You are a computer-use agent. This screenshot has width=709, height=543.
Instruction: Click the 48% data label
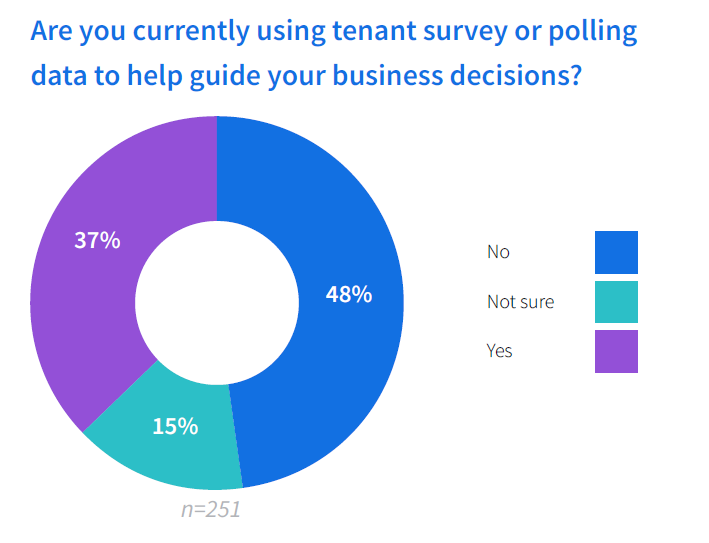(x=349, y=294)
